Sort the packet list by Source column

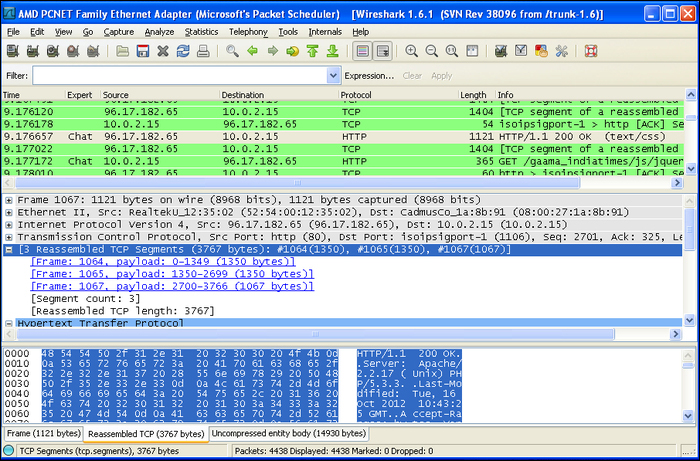pyautogui.click(x=160, y=95)
